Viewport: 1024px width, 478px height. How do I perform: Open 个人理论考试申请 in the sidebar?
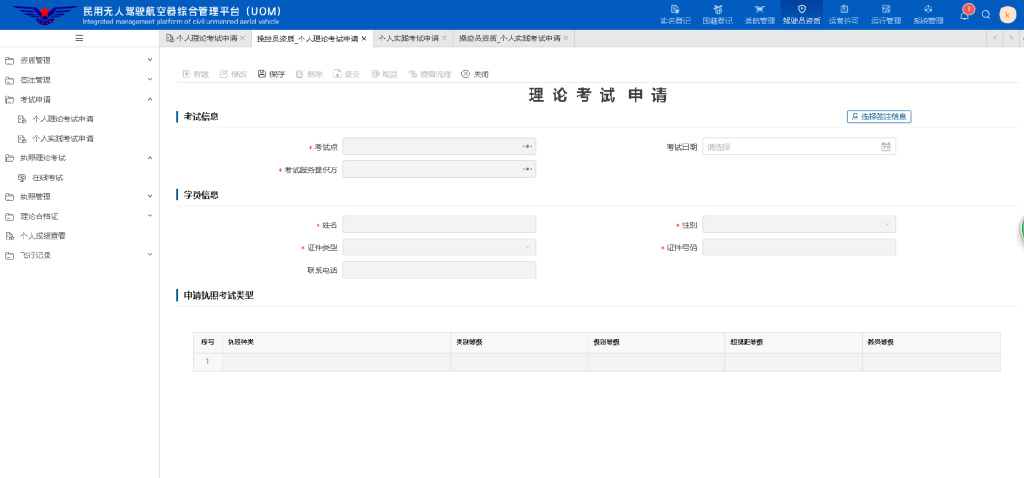63,120
